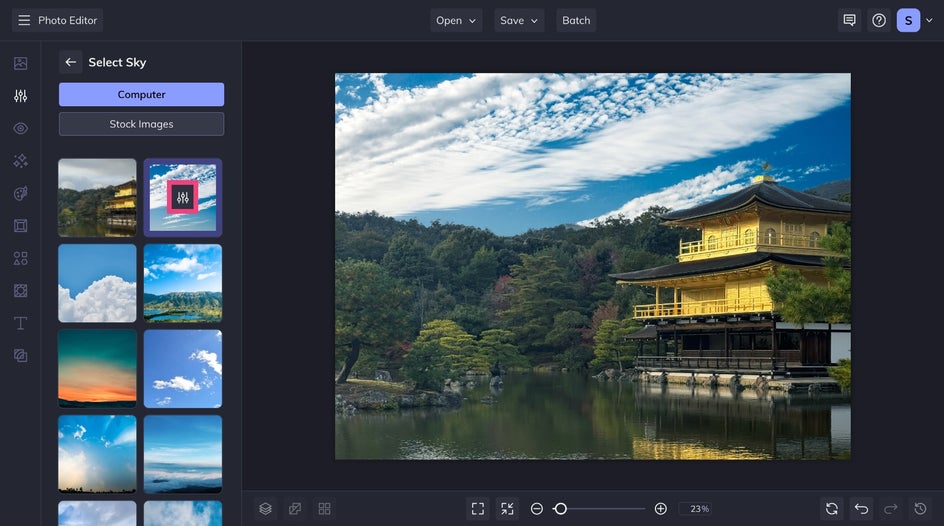This screenshot has width=944, height=526.
Task: Select the orange sunset sky thumbnail
Action: [x=97, y=368]
